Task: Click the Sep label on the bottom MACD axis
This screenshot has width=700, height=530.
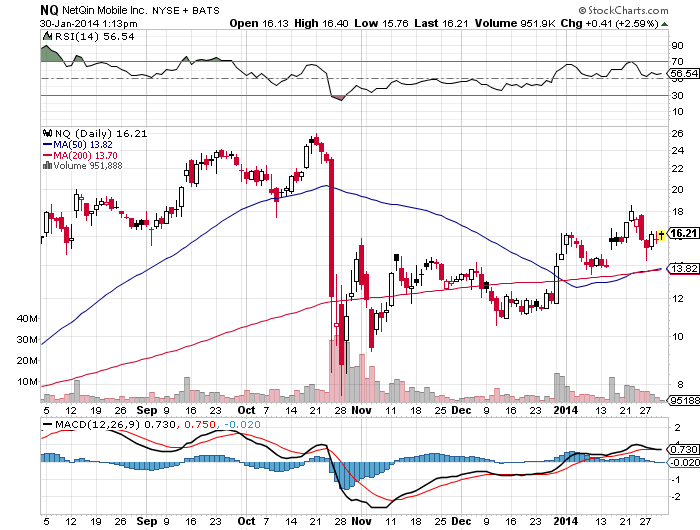Action: [x=147, y=521]
